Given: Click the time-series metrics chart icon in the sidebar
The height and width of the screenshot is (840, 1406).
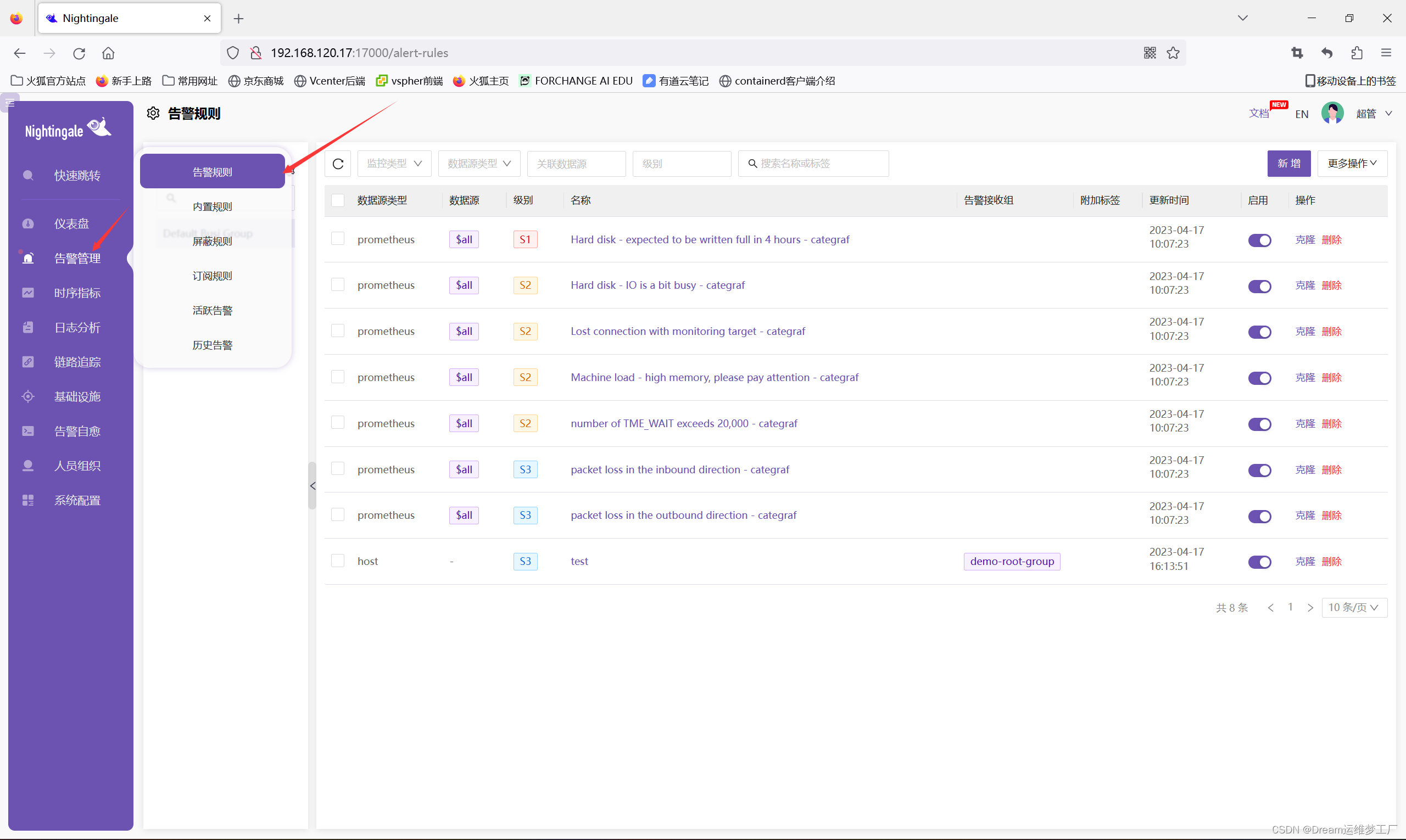Looking at the screenshot, I should 28,293.
